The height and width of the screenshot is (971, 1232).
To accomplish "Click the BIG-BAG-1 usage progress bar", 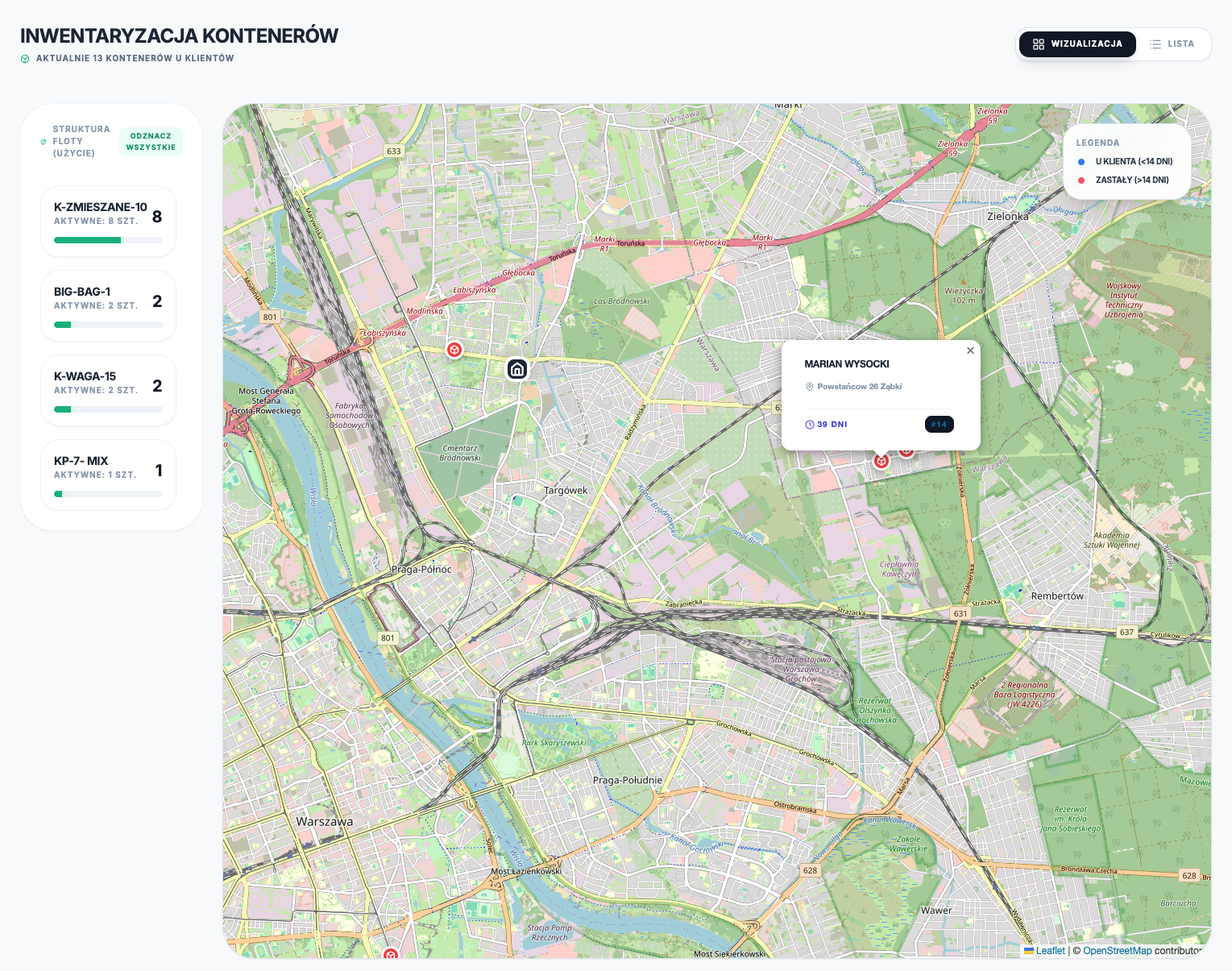I will [x=109, y=325].
